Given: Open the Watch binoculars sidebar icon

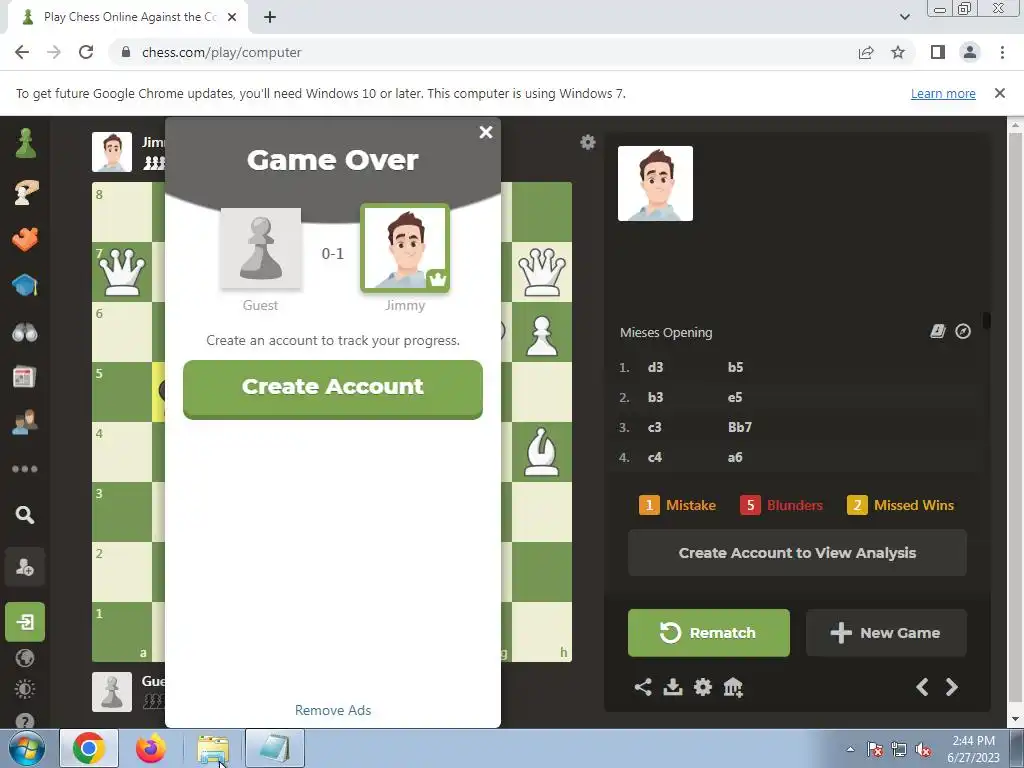Looking at the screenshot, I should tap(25, 332).
